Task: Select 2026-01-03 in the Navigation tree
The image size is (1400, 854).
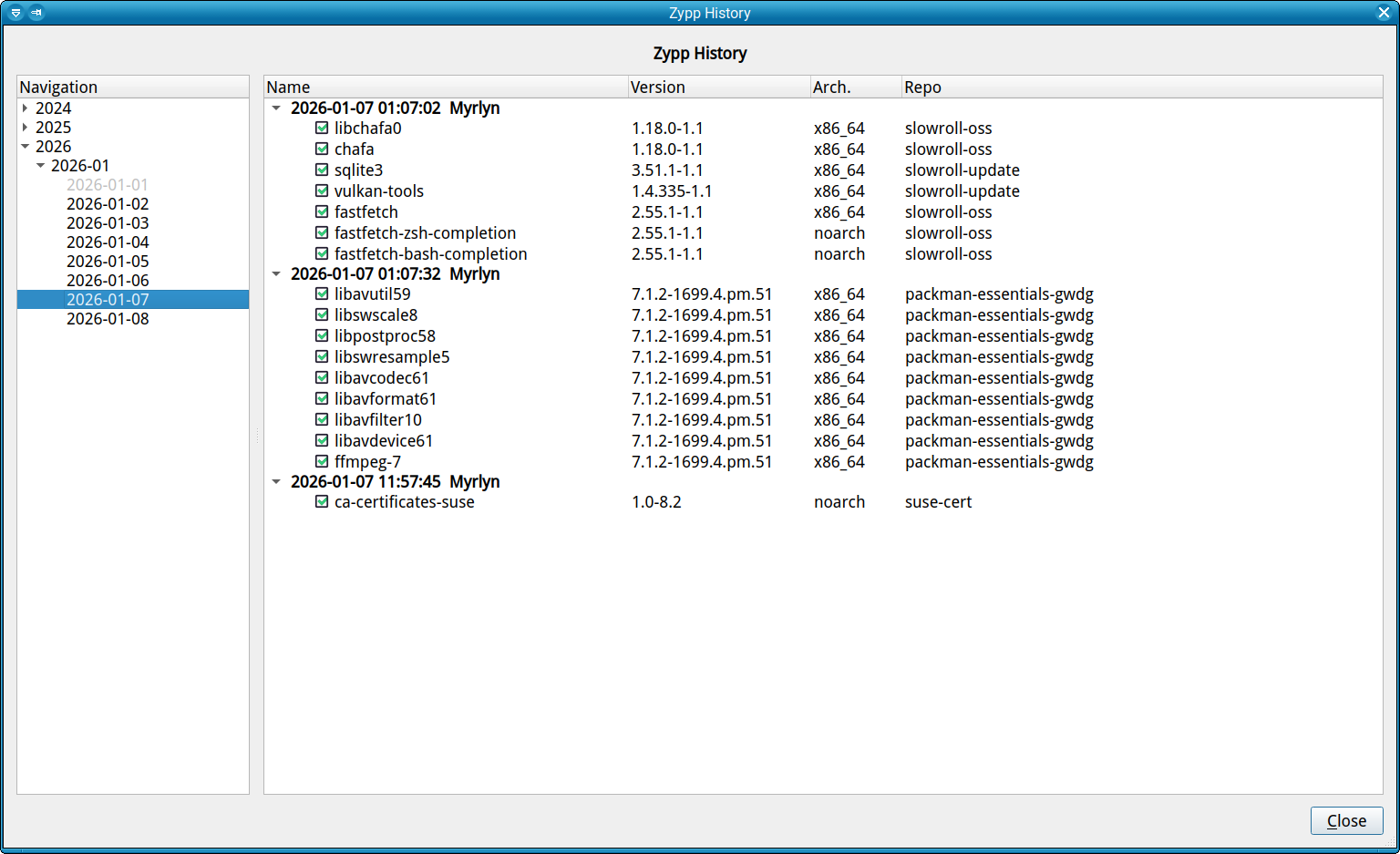Action: [x=108, y=223]
